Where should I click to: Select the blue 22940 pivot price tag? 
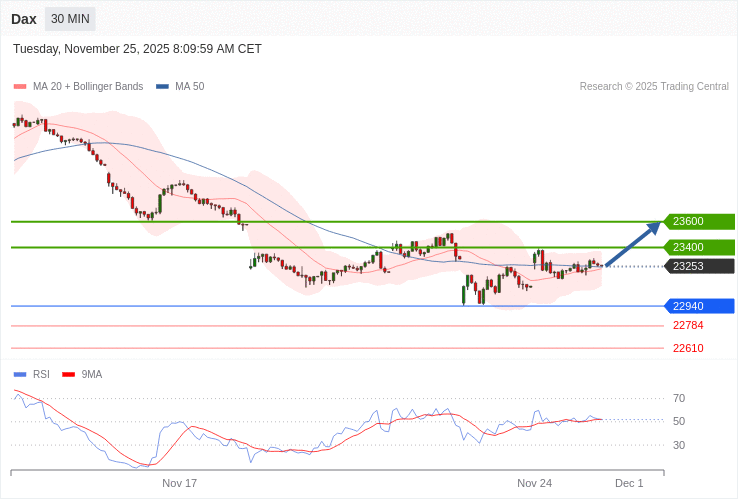699,306
